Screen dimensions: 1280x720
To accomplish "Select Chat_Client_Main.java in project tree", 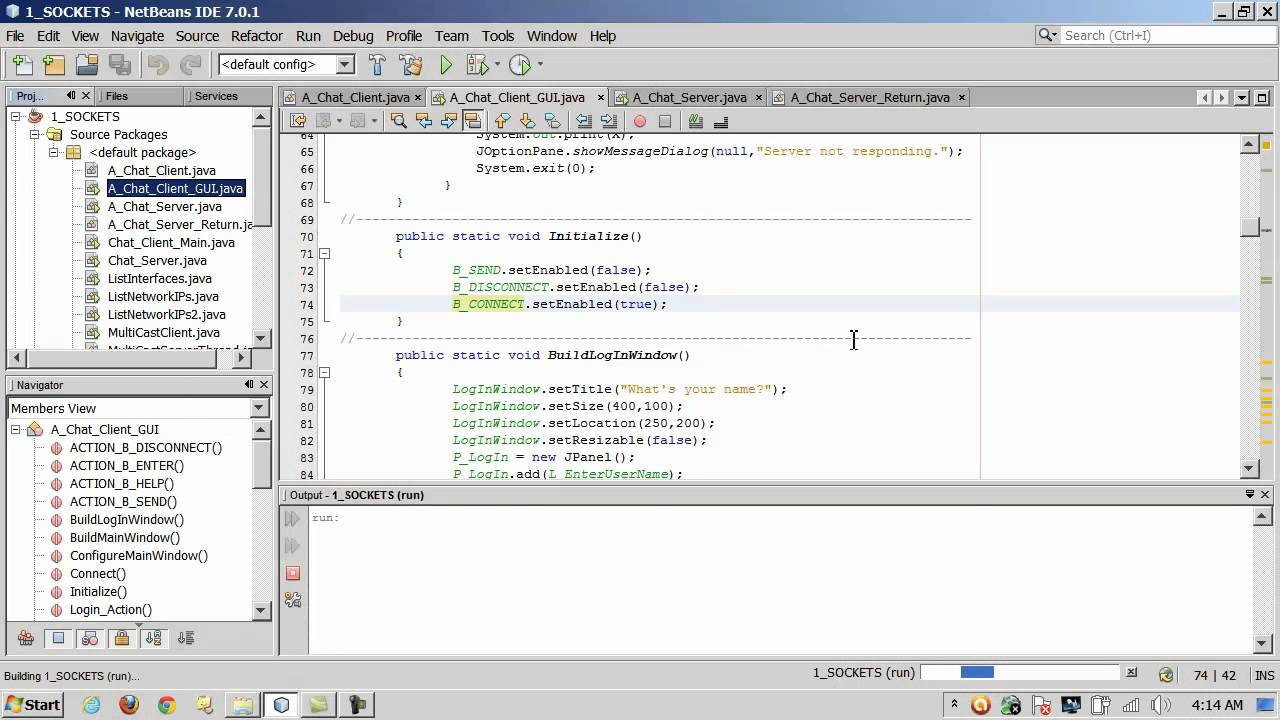I will click(x=171, y=242).
